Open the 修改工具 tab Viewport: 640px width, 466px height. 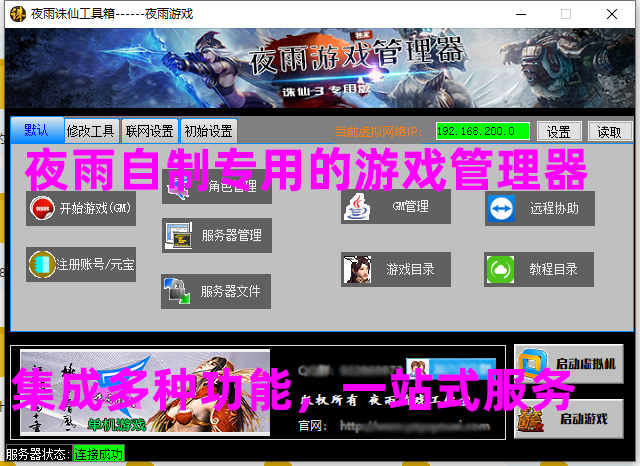pos(90,131)
